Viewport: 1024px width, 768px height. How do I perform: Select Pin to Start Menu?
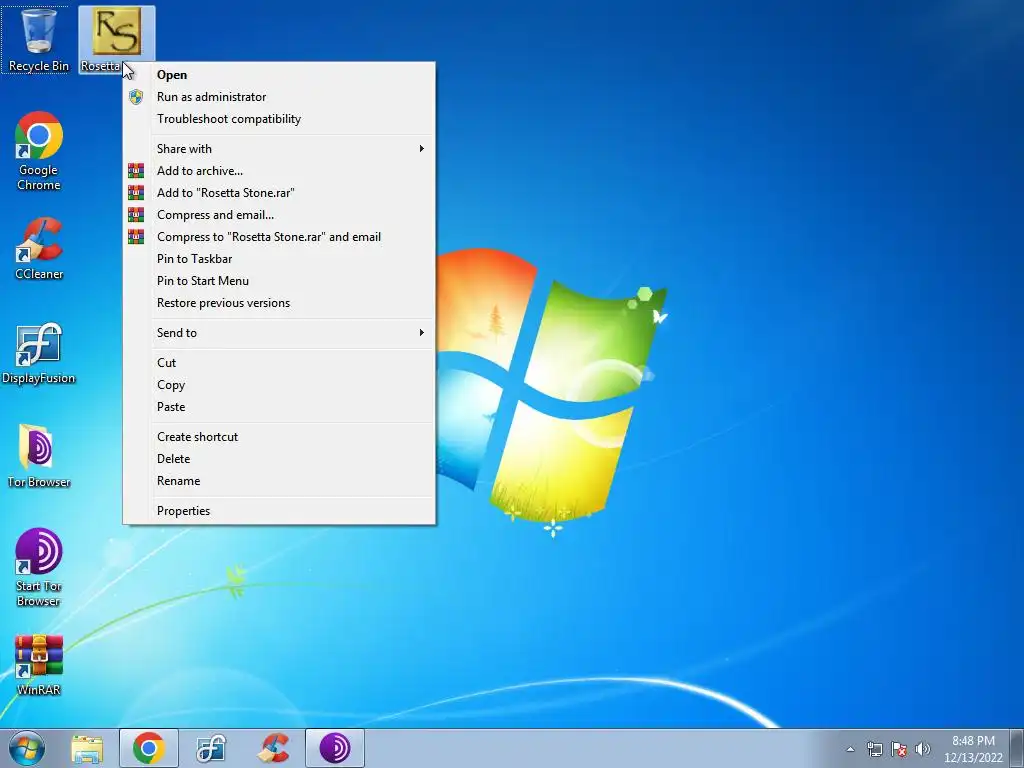279,281
